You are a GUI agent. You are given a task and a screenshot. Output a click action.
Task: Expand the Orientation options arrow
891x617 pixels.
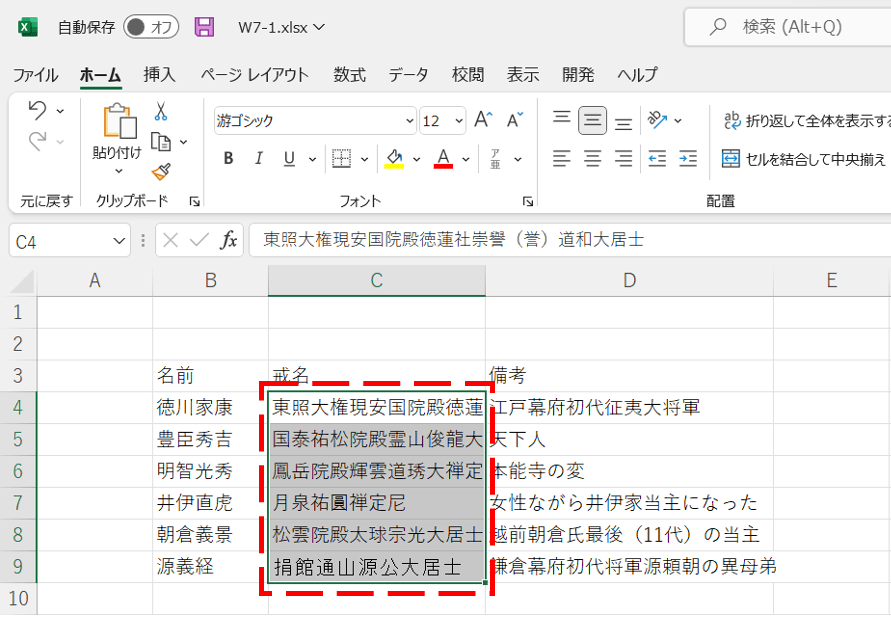[x=678, y=120]
